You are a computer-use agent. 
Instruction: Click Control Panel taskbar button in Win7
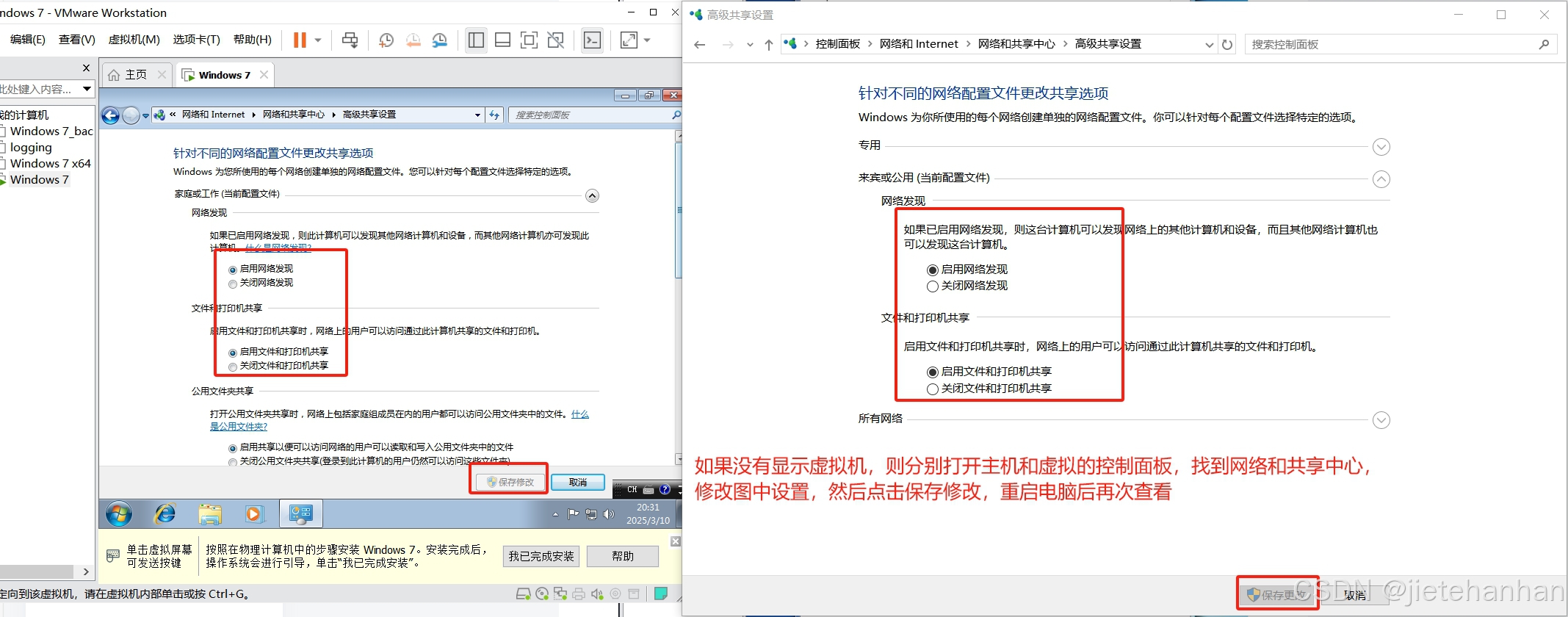300,513
